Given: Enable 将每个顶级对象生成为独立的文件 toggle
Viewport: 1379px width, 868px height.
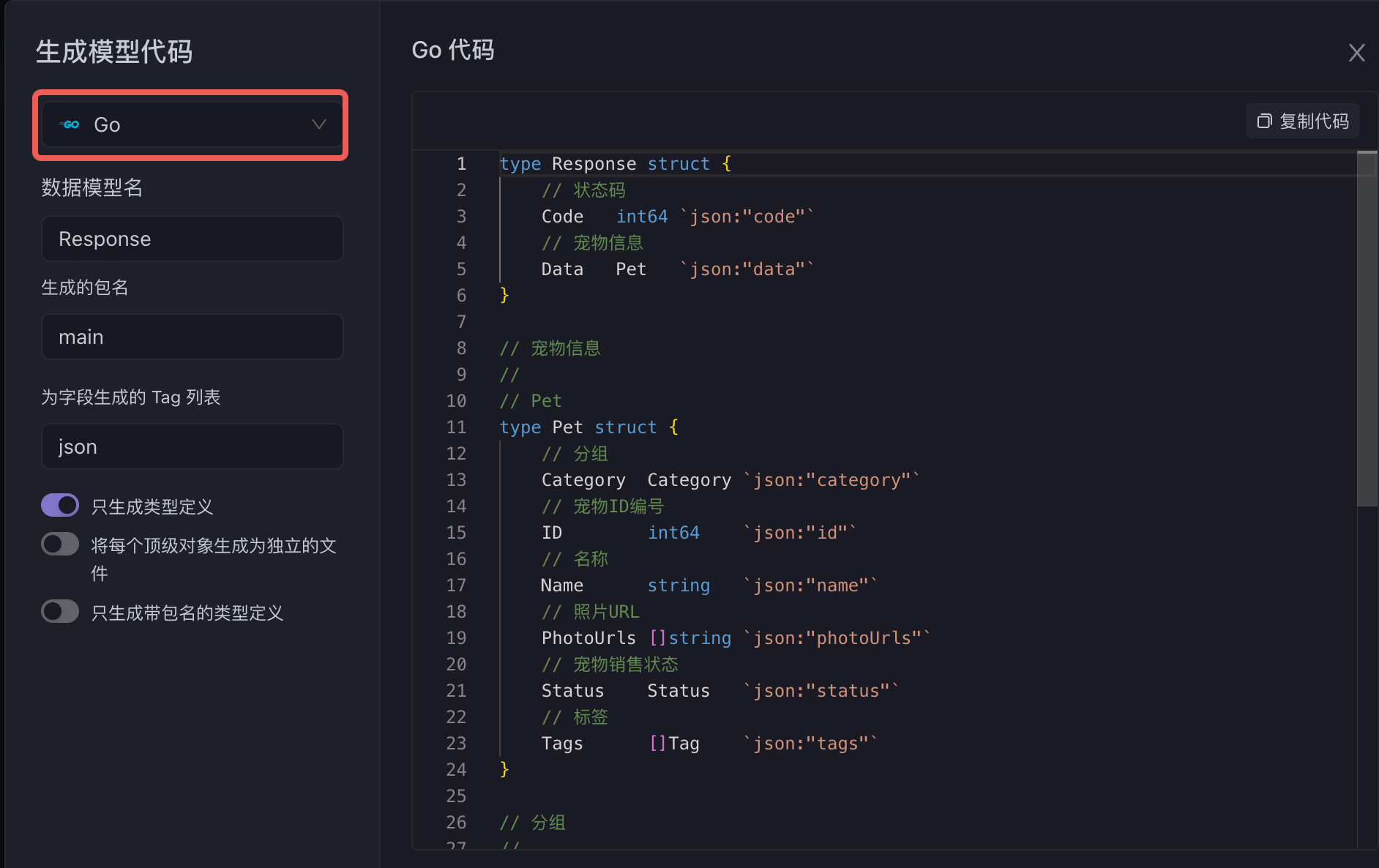Looking at the screenshot, I should point(60,544).
